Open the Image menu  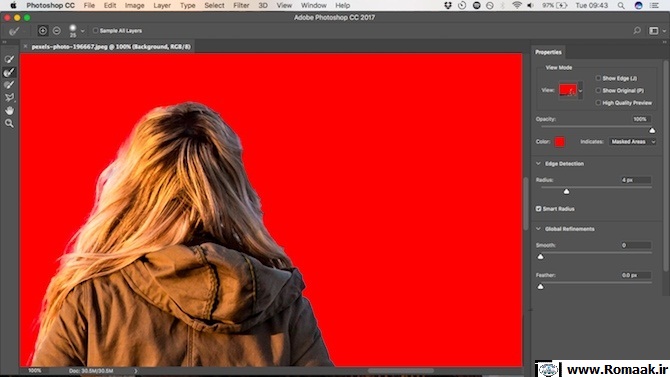(x=134, y=6)
